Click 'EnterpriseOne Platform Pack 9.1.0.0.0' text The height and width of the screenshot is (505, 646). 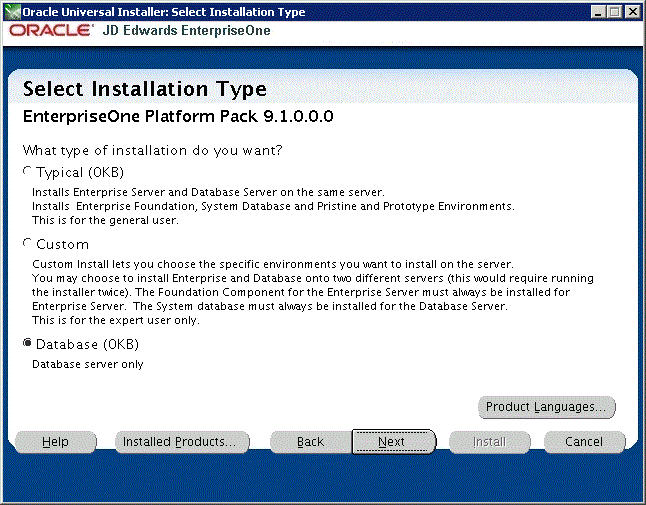(178, 117)
